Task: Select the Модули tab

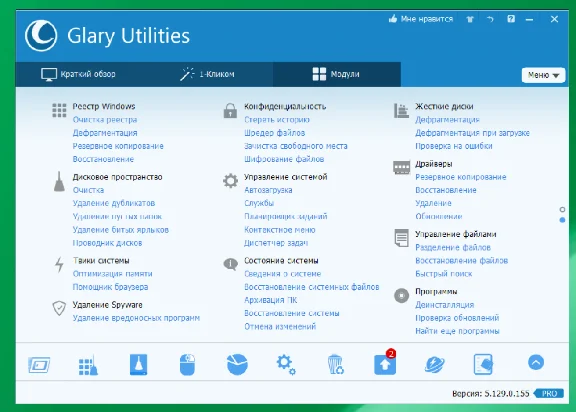Action: 336,74
